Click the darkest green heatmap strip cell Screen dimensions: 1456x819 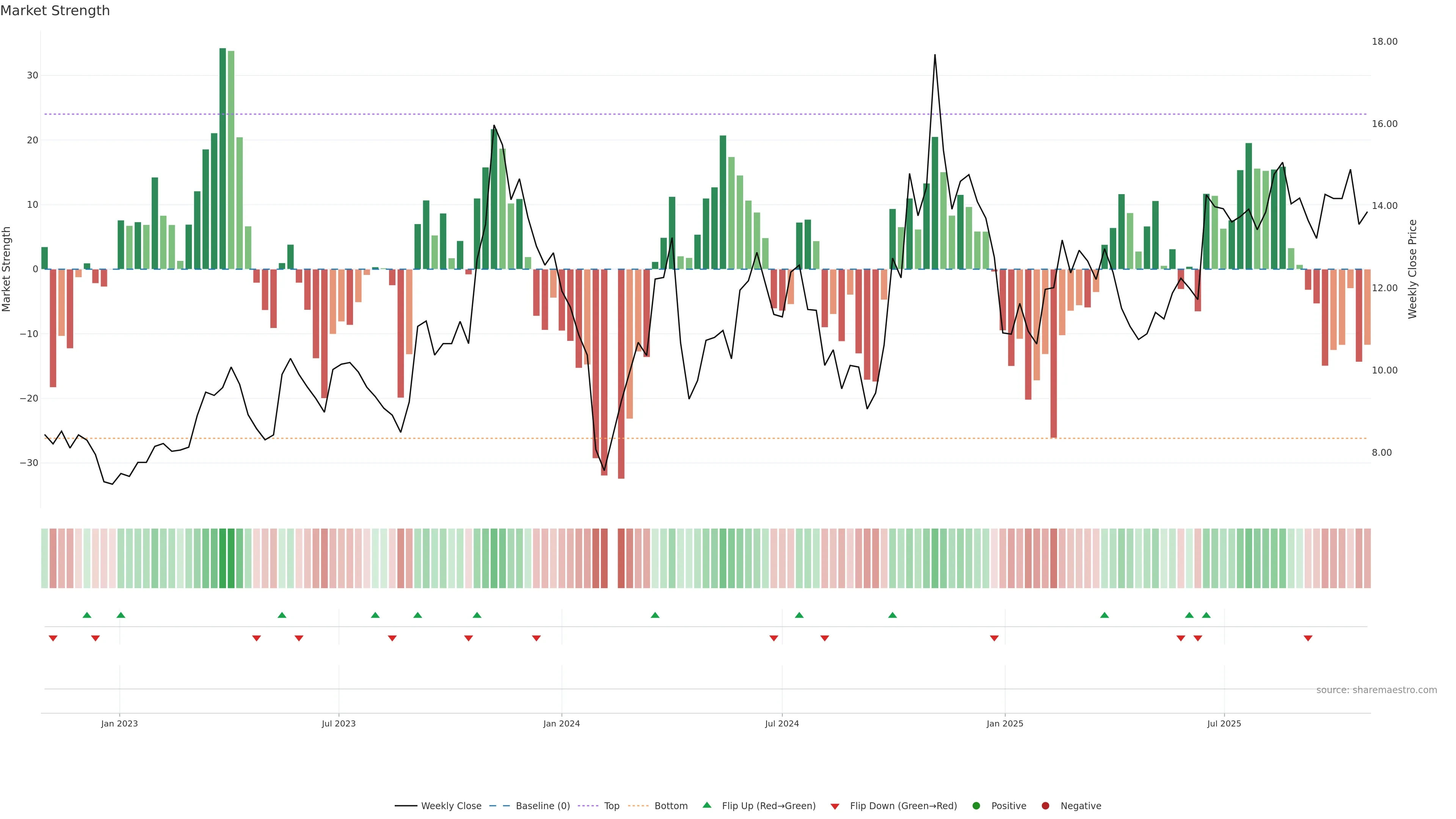(223, 558)
